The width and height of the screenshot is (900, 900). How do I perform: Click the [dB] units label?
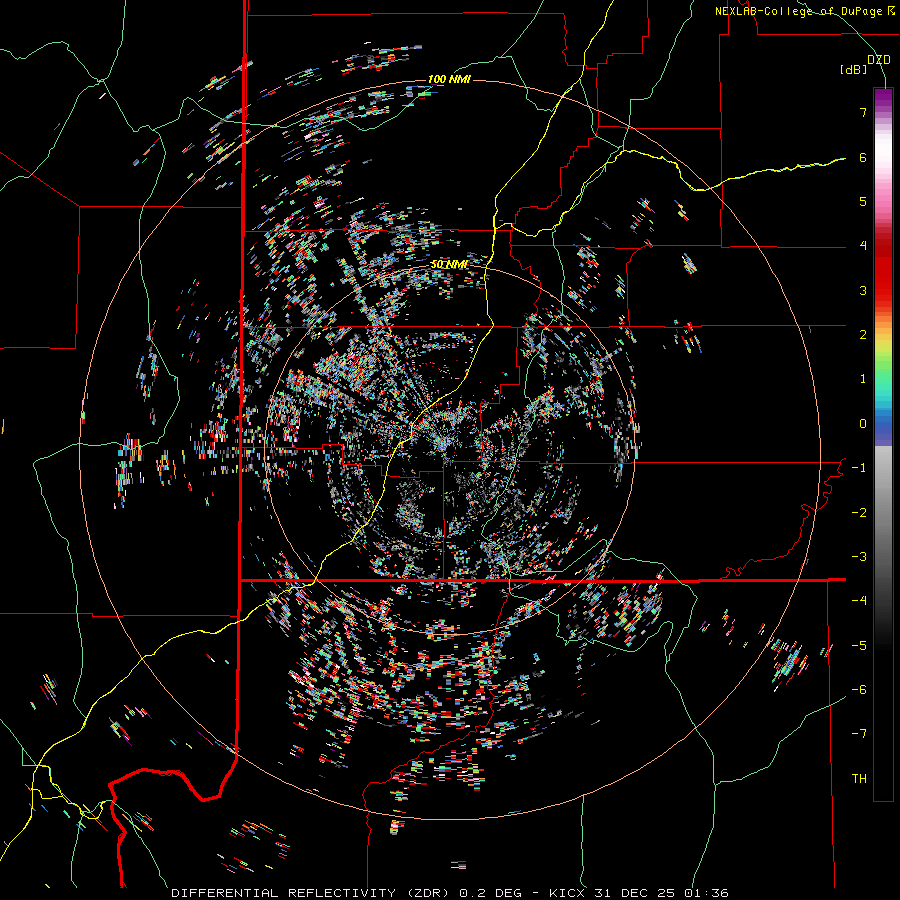click(x=854, y=70)
